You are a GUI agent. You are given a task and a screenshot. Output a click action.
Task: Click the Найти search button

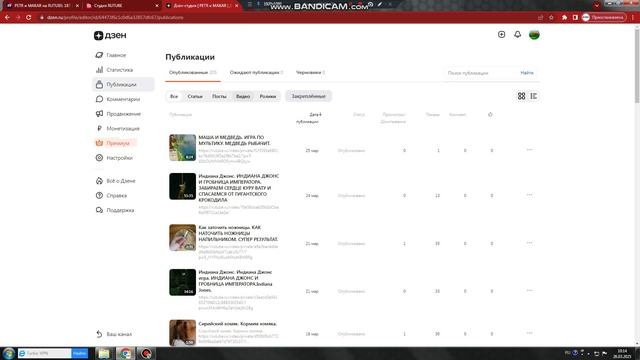point(527,73)
